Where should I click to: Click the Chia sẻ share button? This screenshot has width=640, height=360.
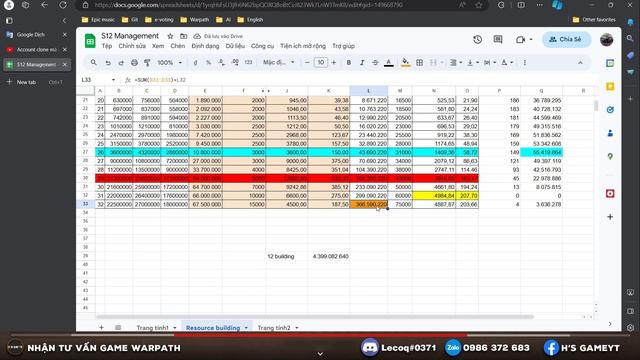click(x=566, y=39)
